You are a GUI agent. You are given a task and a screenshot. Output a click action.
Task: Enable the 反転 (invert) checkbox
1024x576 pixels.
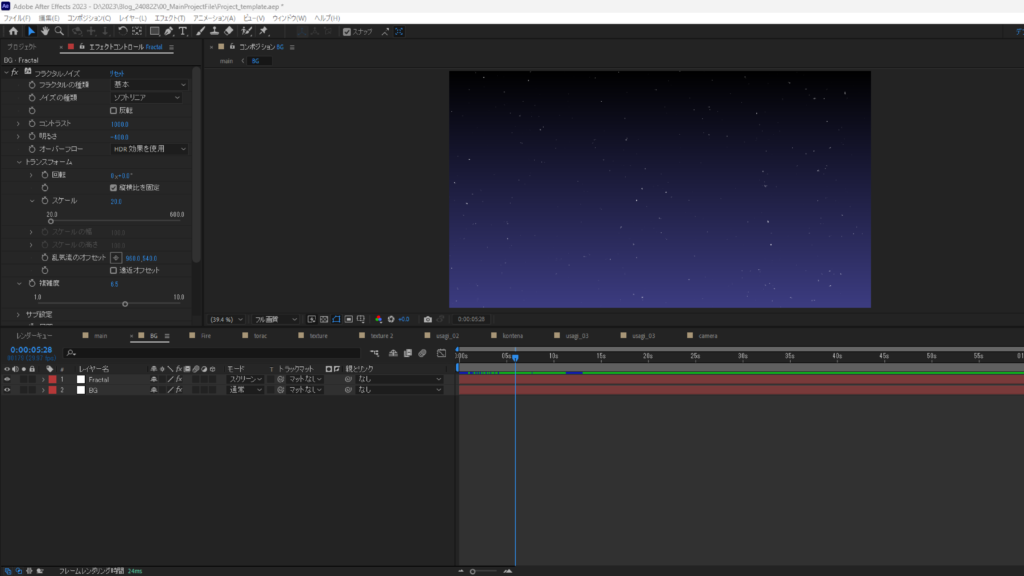(113, 110)
